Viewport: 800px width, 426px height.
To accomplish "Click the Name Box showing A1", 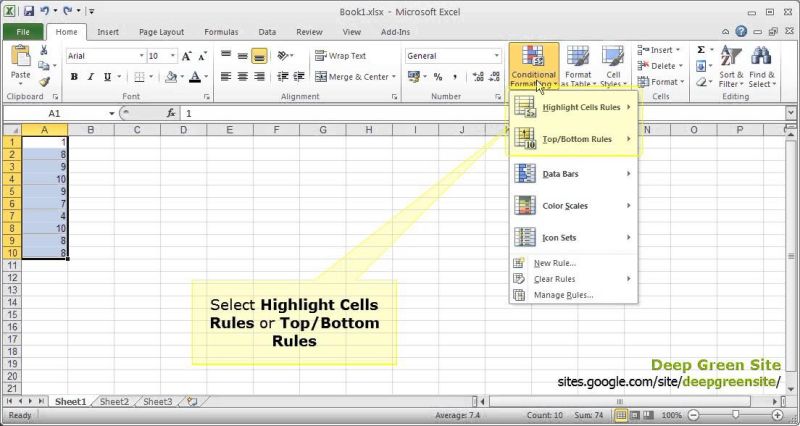I will pyautogui.click(x=54, y=113).
